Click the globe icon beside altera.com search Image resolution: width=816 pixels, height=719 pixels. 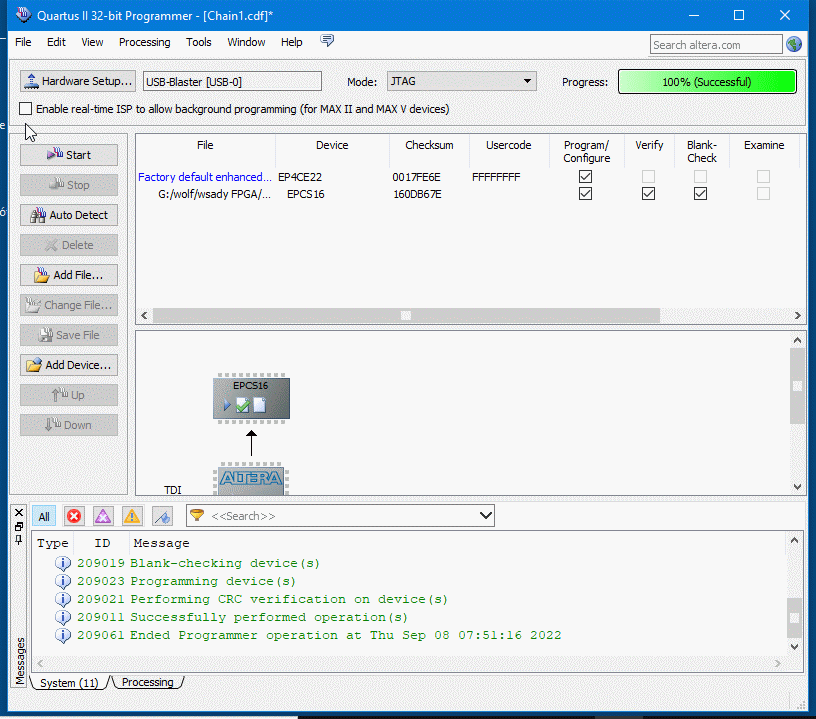point(794,44)
